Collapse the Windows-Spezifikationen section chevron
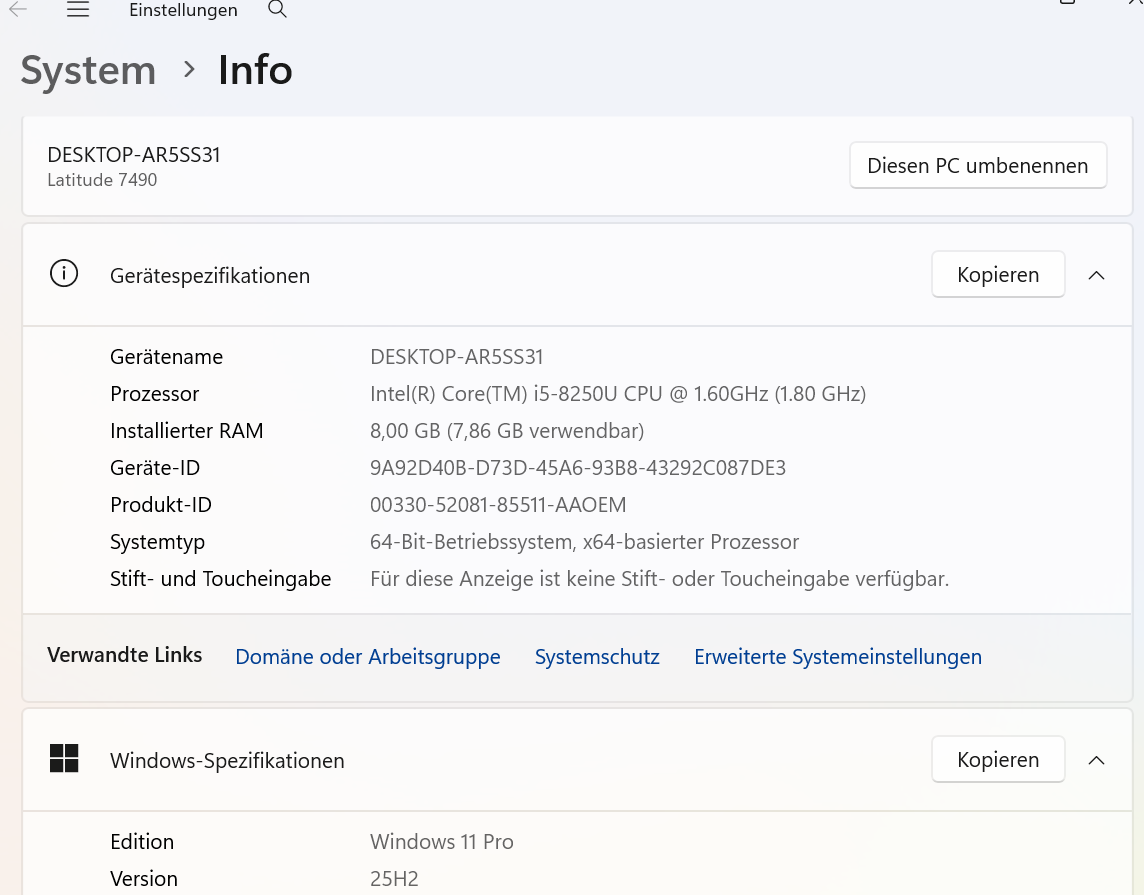 (1096, 760)
